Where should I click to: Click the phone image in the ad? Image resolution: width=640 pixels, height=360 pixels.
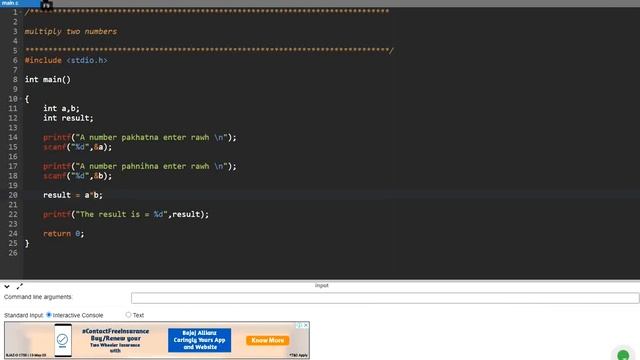(x=63, y=340)
